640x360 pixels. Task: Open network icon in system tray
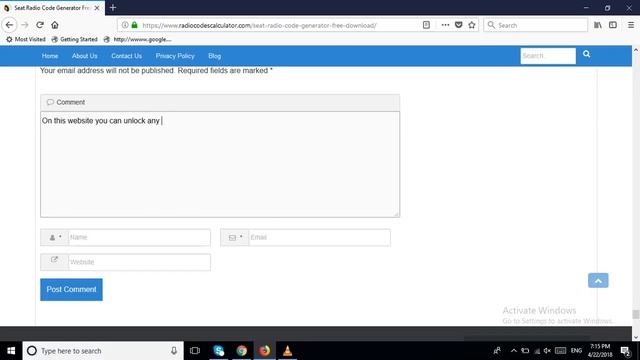pyautogui.click(x=537, y=351)
